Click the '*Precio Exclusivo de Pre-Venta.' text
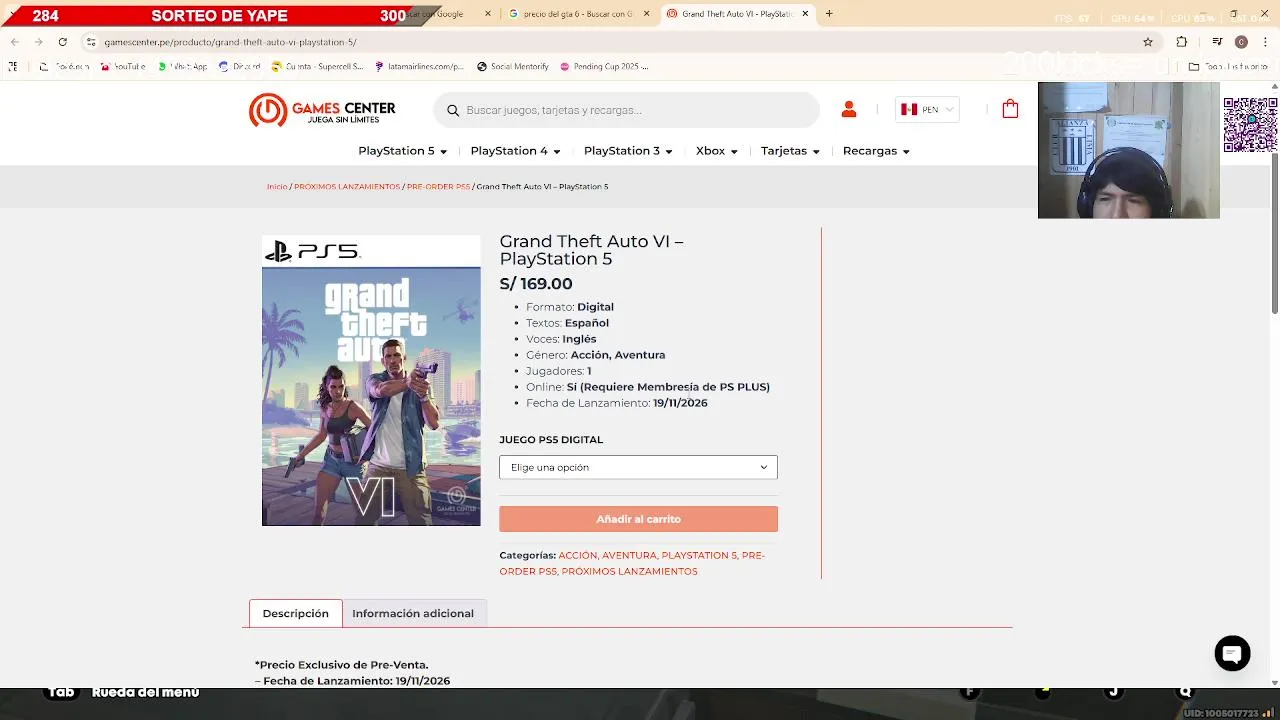The height and width of the screenshot is (720, 1280). pyautogui.click(x=341, y=664)
